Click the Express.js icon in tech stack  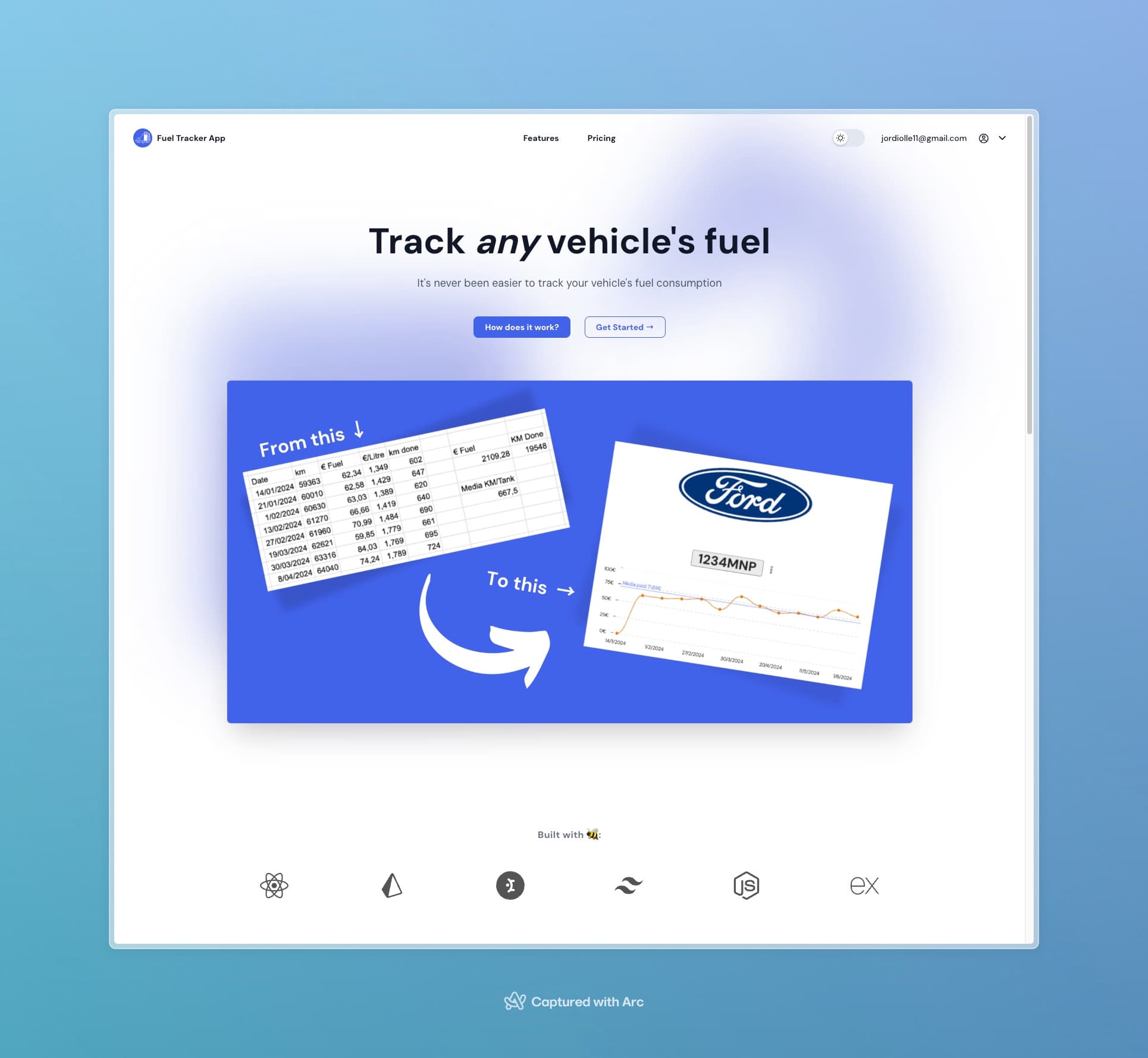click(863, 884)
